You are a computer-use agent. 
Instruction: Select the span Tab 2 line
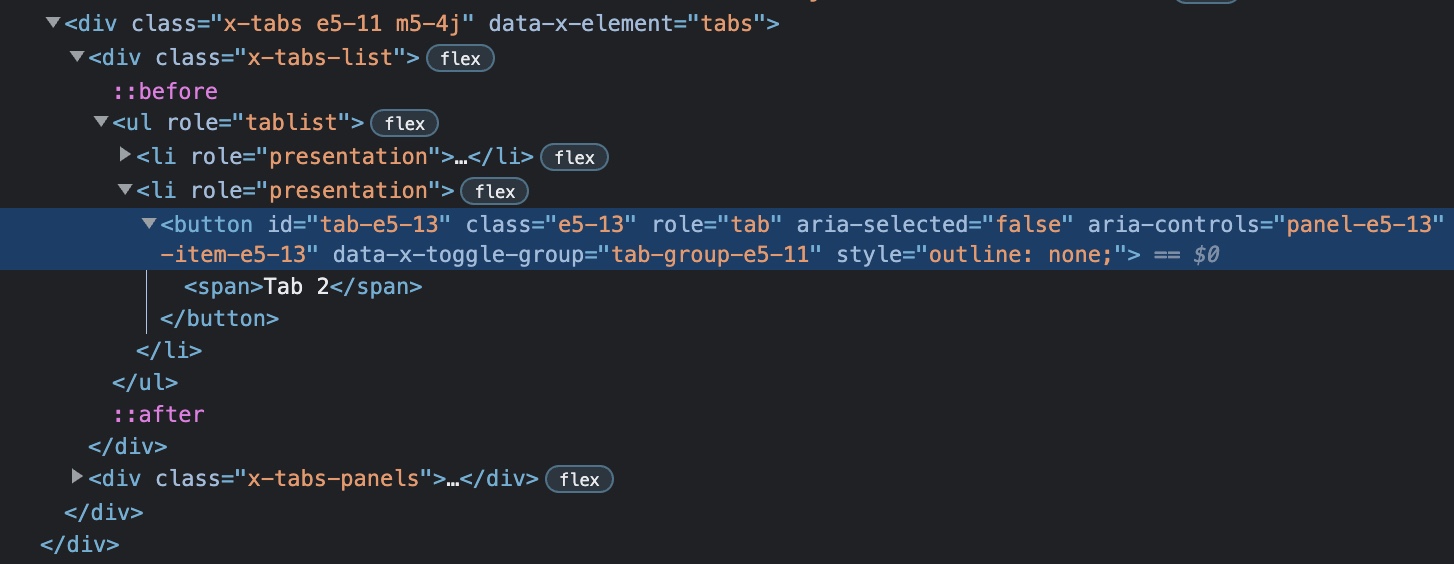[303, 287]
